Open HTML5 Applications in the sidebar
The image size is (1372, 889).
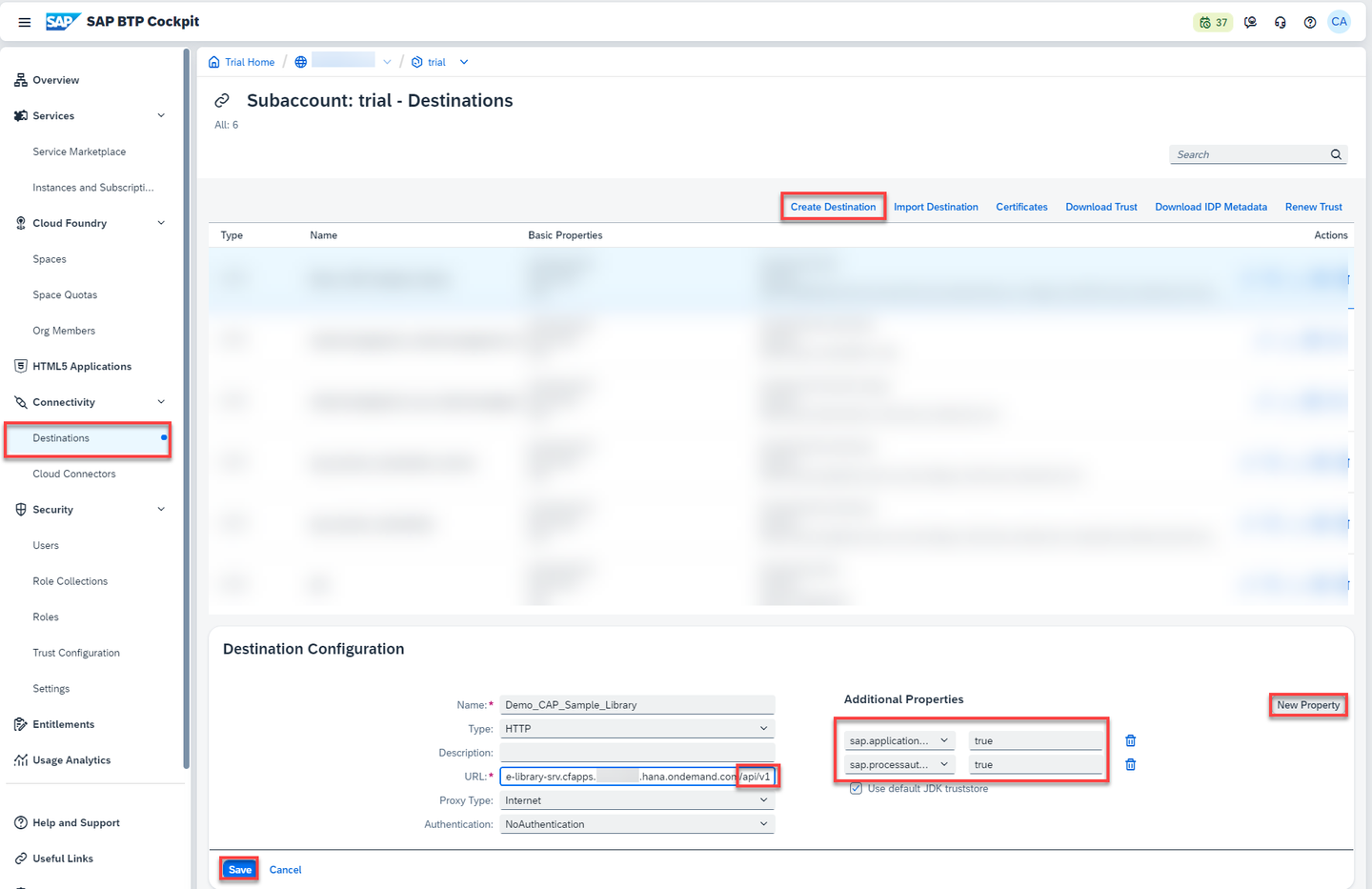tap(82, 366)
